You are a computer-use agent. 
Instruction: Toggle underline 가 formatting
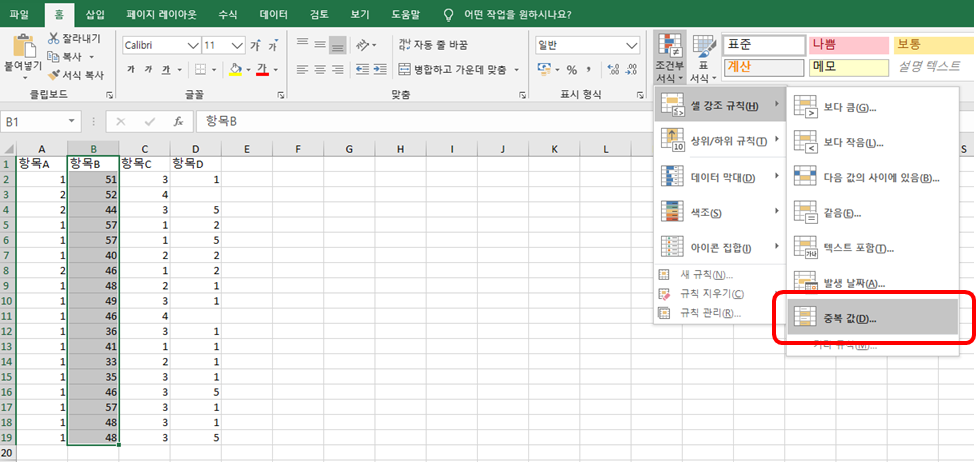(x=165, y=69)
